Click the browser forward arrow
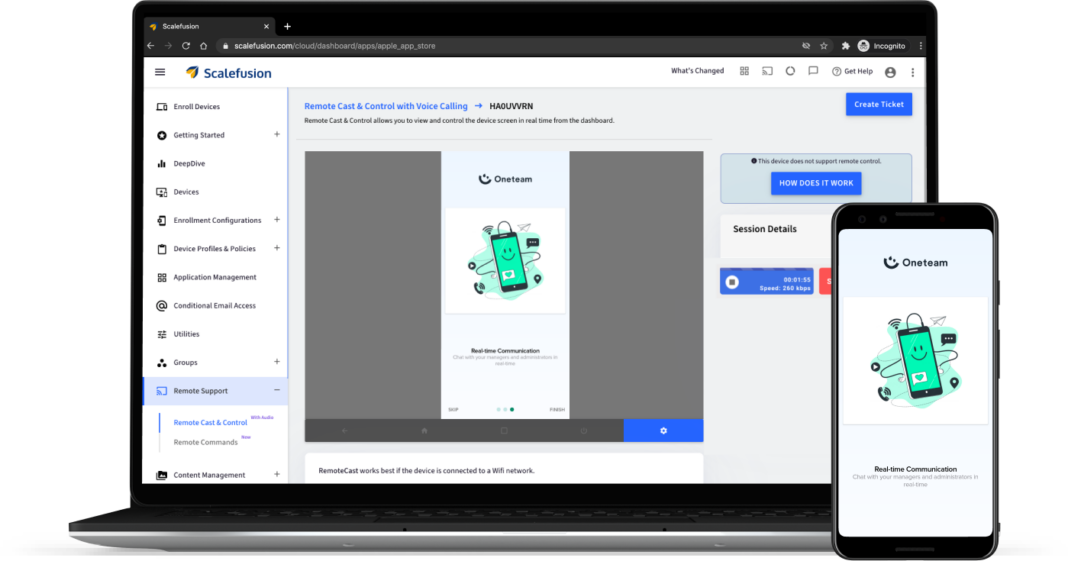The width and height of the screenshot is (1068, 561). coord(168,46)
